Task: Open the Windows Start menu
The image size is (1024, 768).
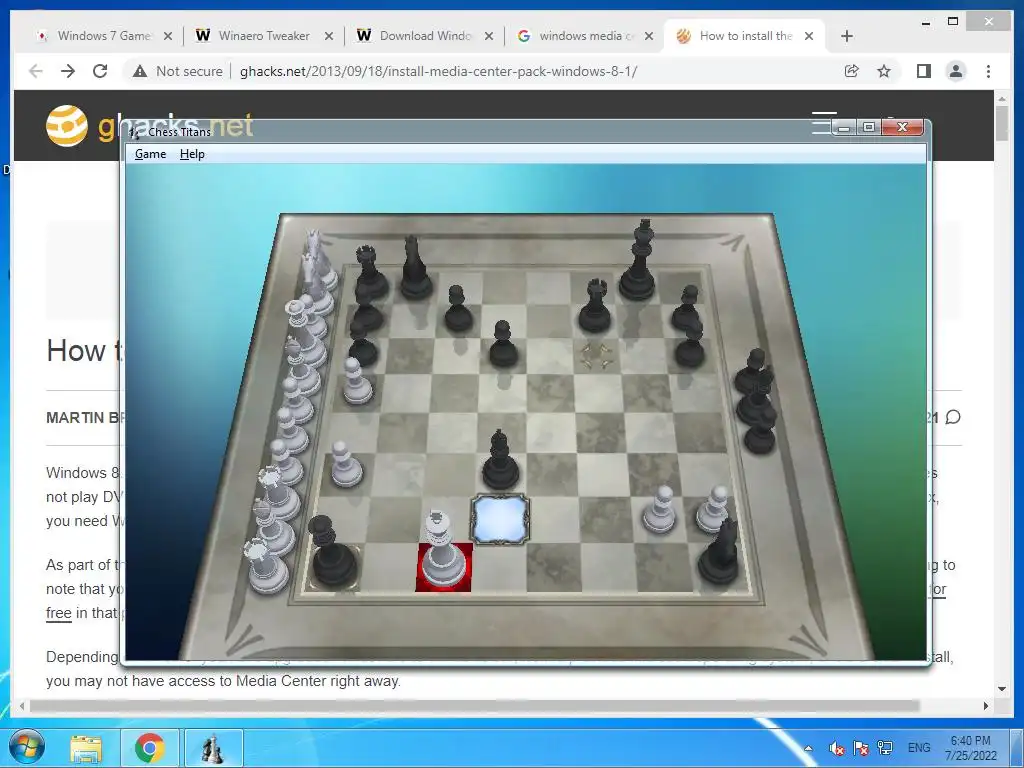Action: 26,746
